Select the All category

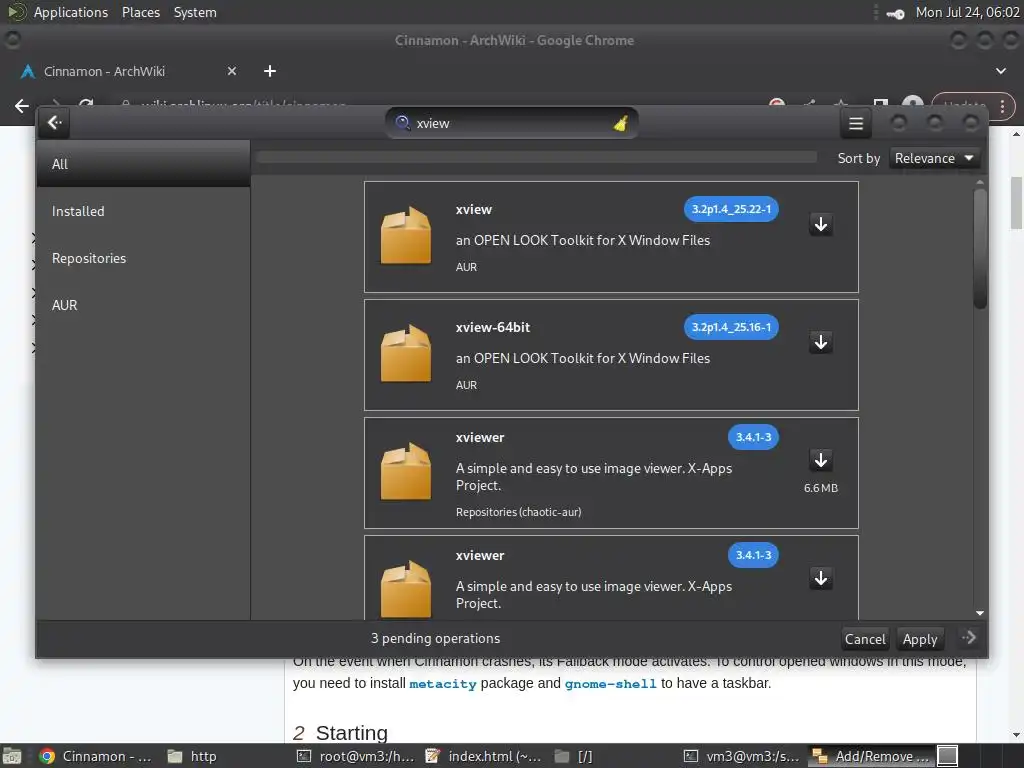(143, 164)
